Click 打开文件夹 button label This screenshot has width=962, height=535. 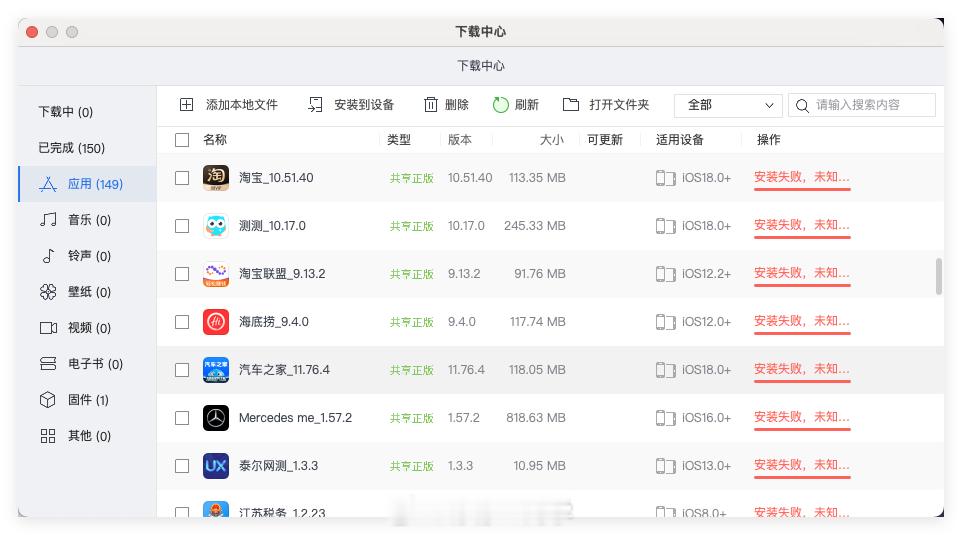point(619,105)
